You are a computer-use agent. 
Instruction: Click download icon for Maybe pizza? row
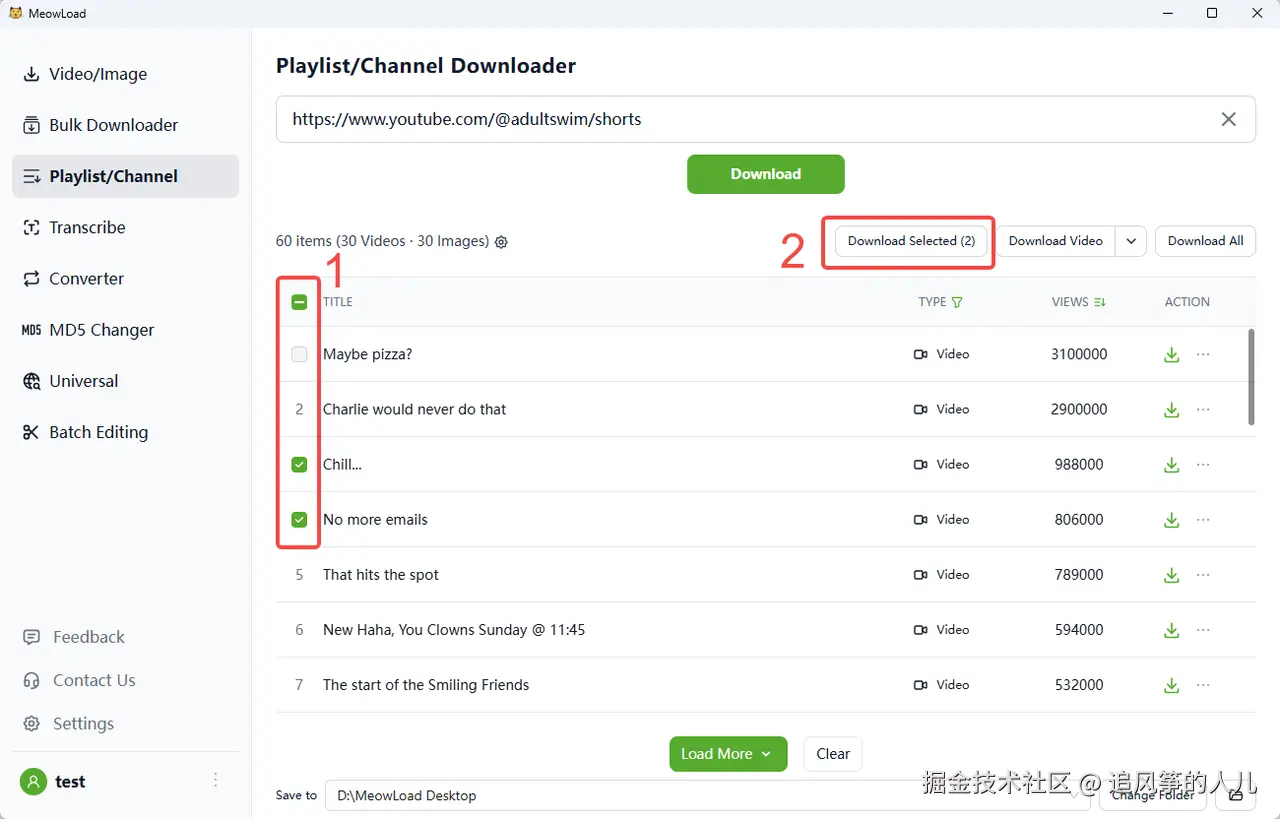1172,354
